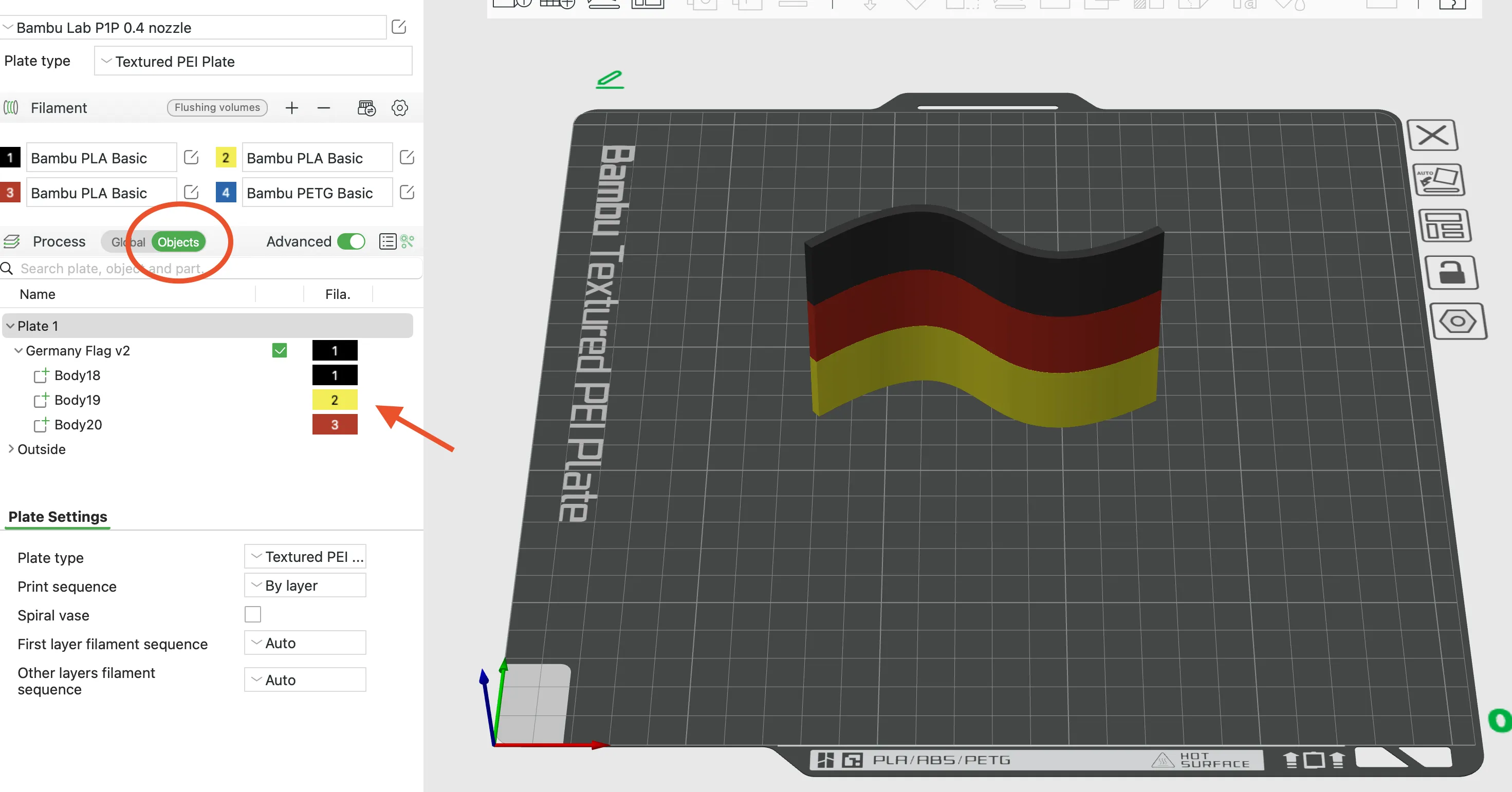1512x792 pixels.
Task: Click the Name column header
Action: [x=38, y=294]
